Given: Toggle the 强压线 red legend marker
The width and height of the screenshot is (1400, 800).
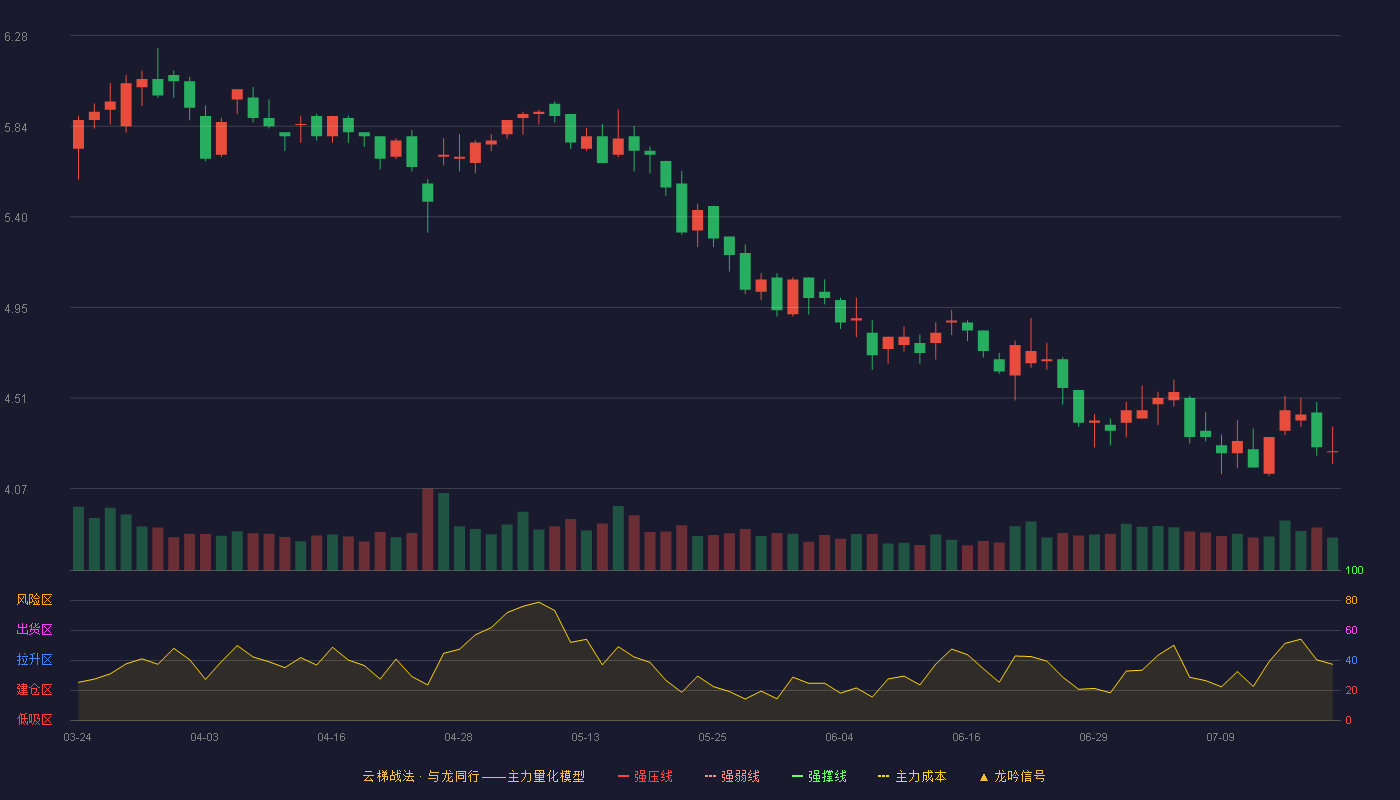Looking at the screenshot, I should 623,776.
